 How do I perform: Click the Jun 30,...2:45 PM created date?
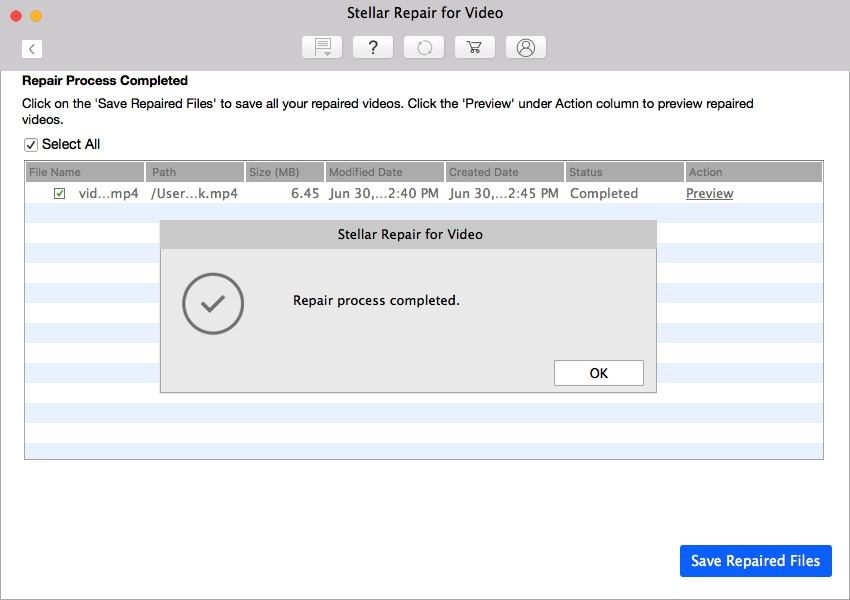(x=504, y=193)
